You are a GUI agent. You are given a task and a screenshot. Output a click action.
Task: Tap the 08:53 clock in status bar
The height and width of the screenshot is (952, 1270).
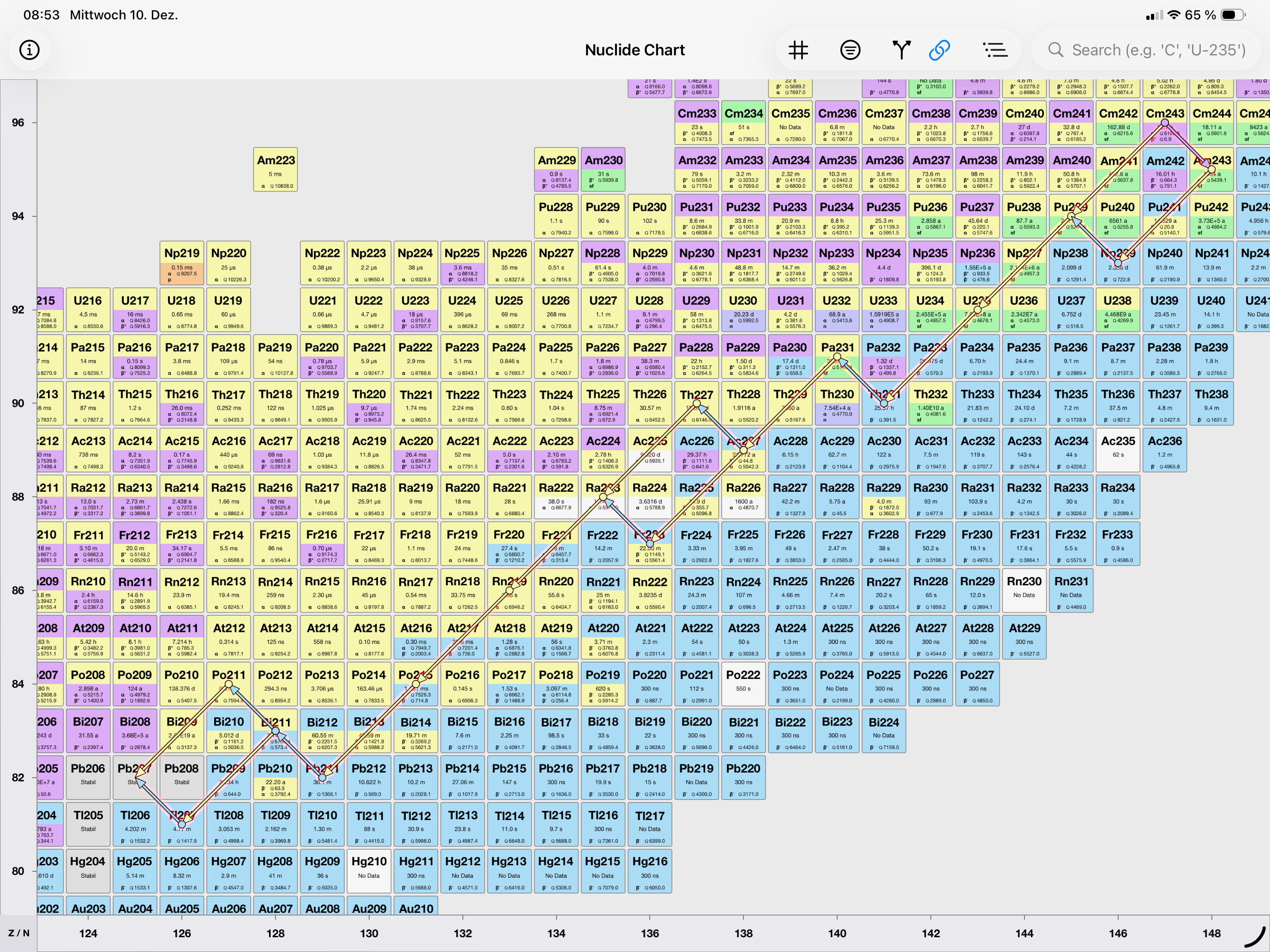[x=42, y=15]
